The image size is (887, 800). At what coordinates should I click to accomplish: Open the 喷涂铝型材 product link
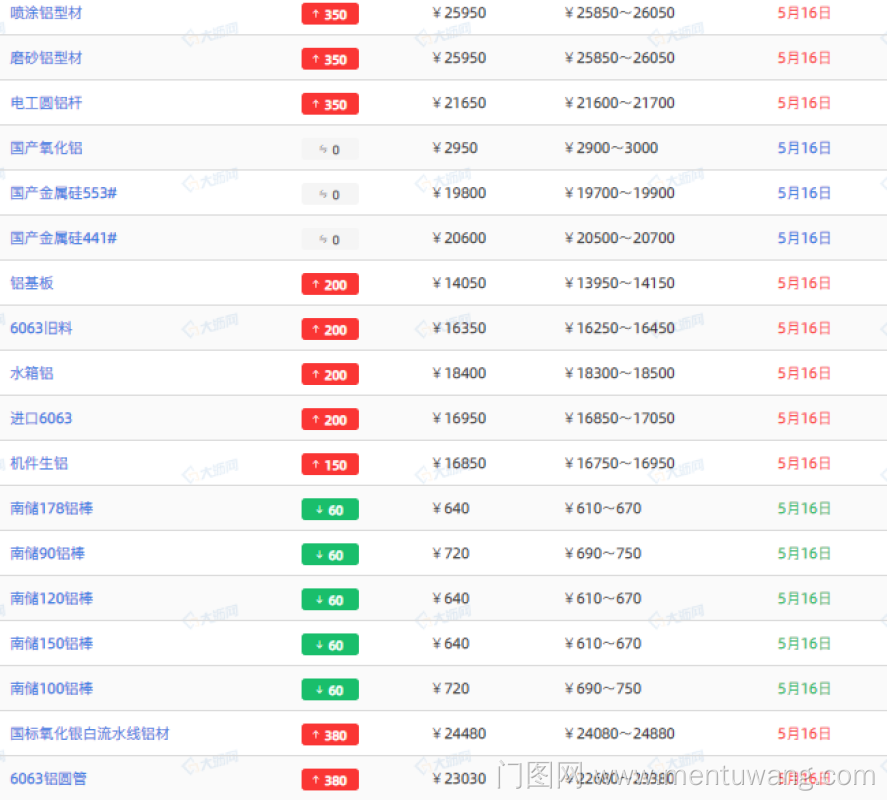click(46, 13)
